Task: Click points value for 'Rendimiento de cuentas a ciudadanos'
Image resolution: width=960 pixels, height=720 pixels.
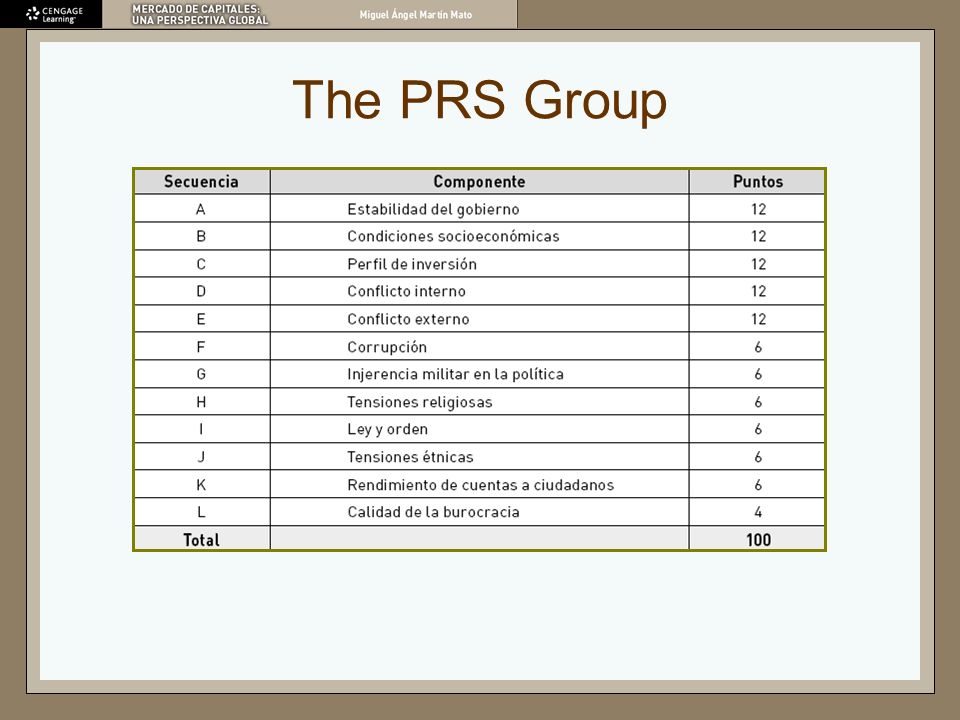Action: [758, 485]
